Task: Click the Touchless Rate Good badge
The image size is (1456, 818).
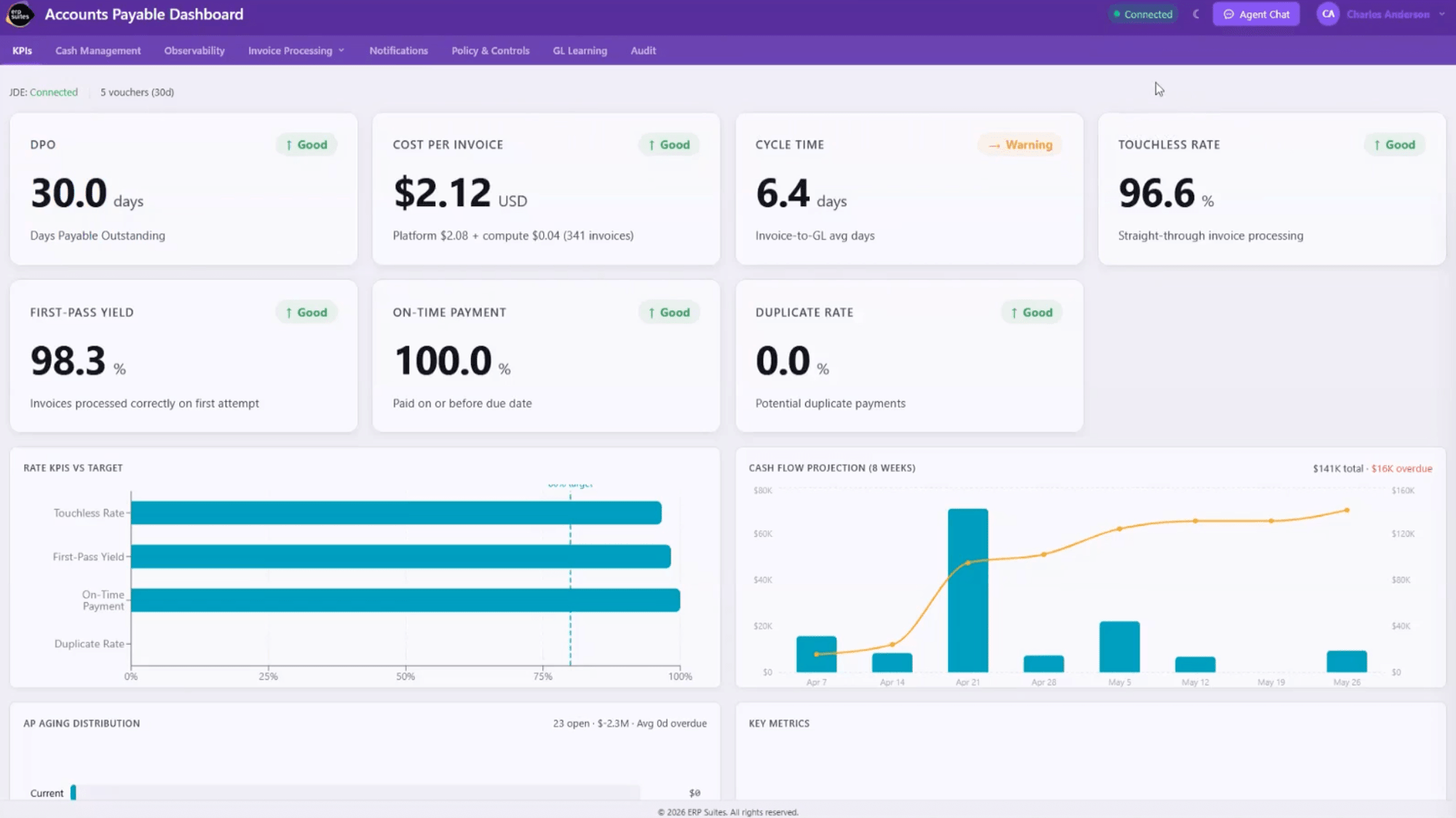Action: [1394, 145]
